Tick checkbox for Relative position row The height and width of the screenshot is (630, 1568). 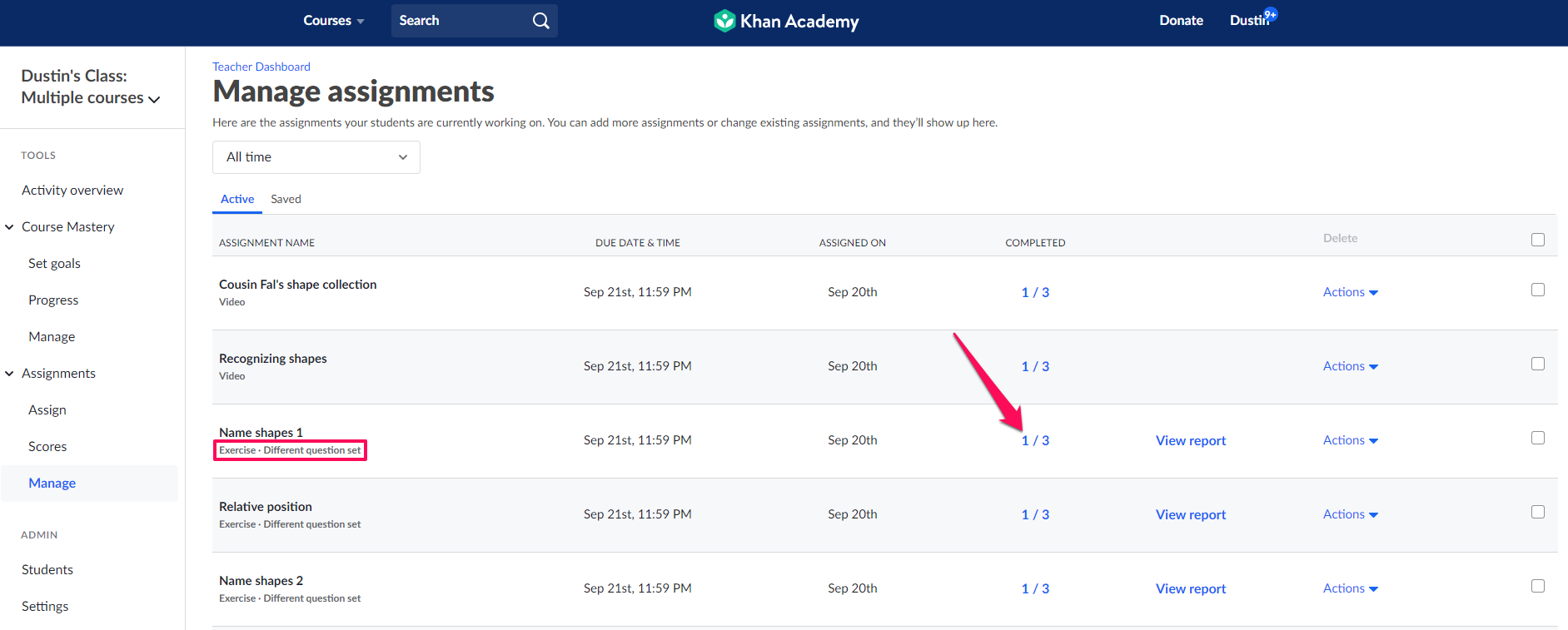pyautogui.click(x=1538, y=512)
